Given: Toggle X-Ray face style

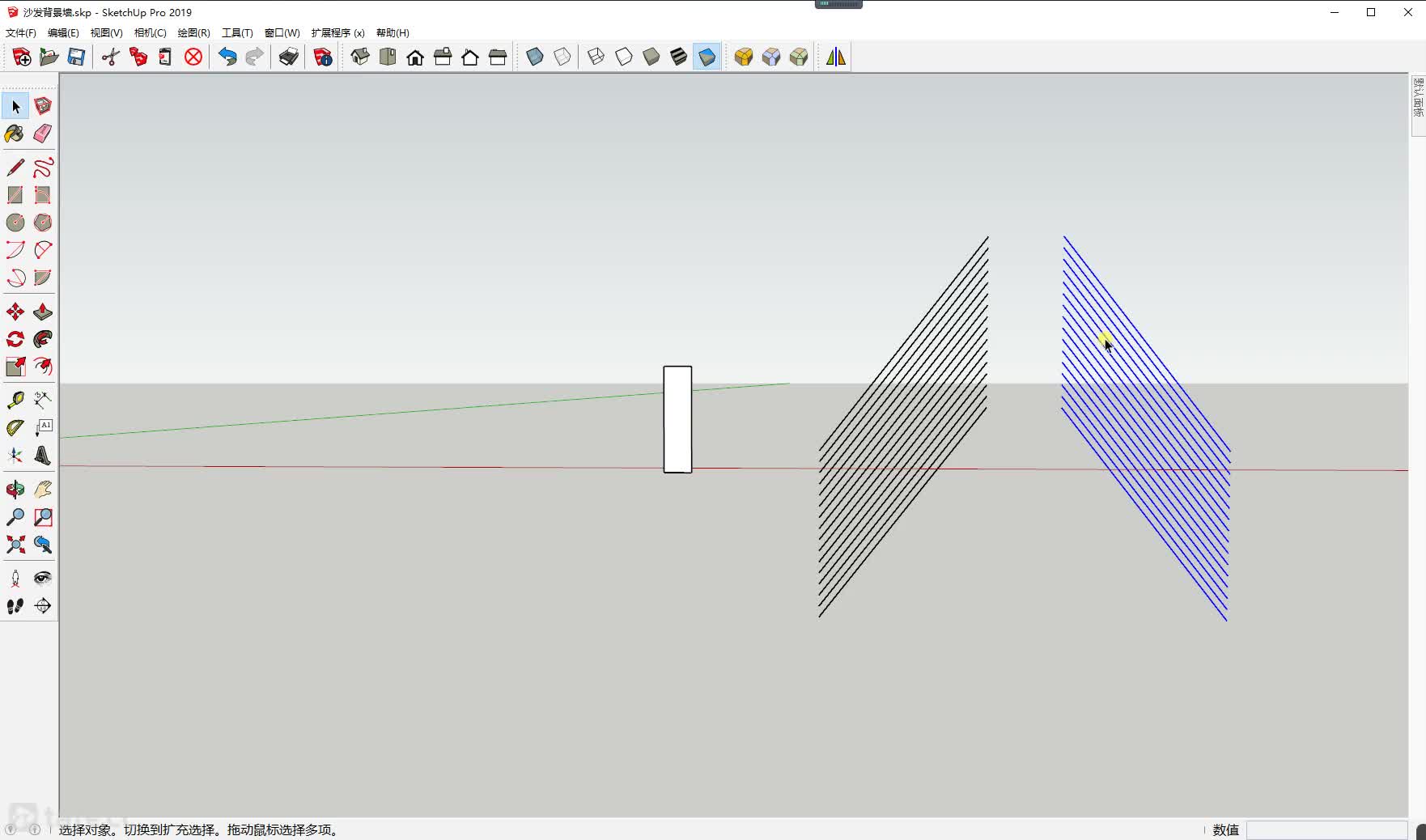Looking at the screenshot, I should (x=535, y=57).
